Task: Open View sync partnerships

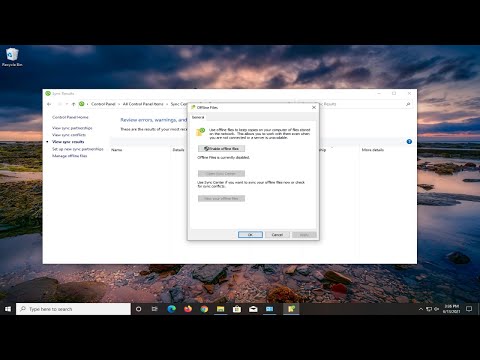Action: 72,128
